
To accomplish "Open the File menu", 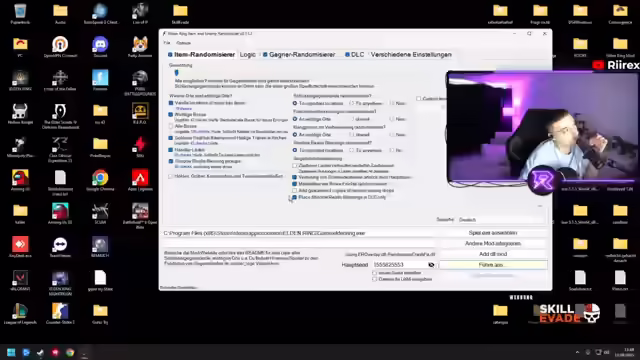I will click(167, 43).
